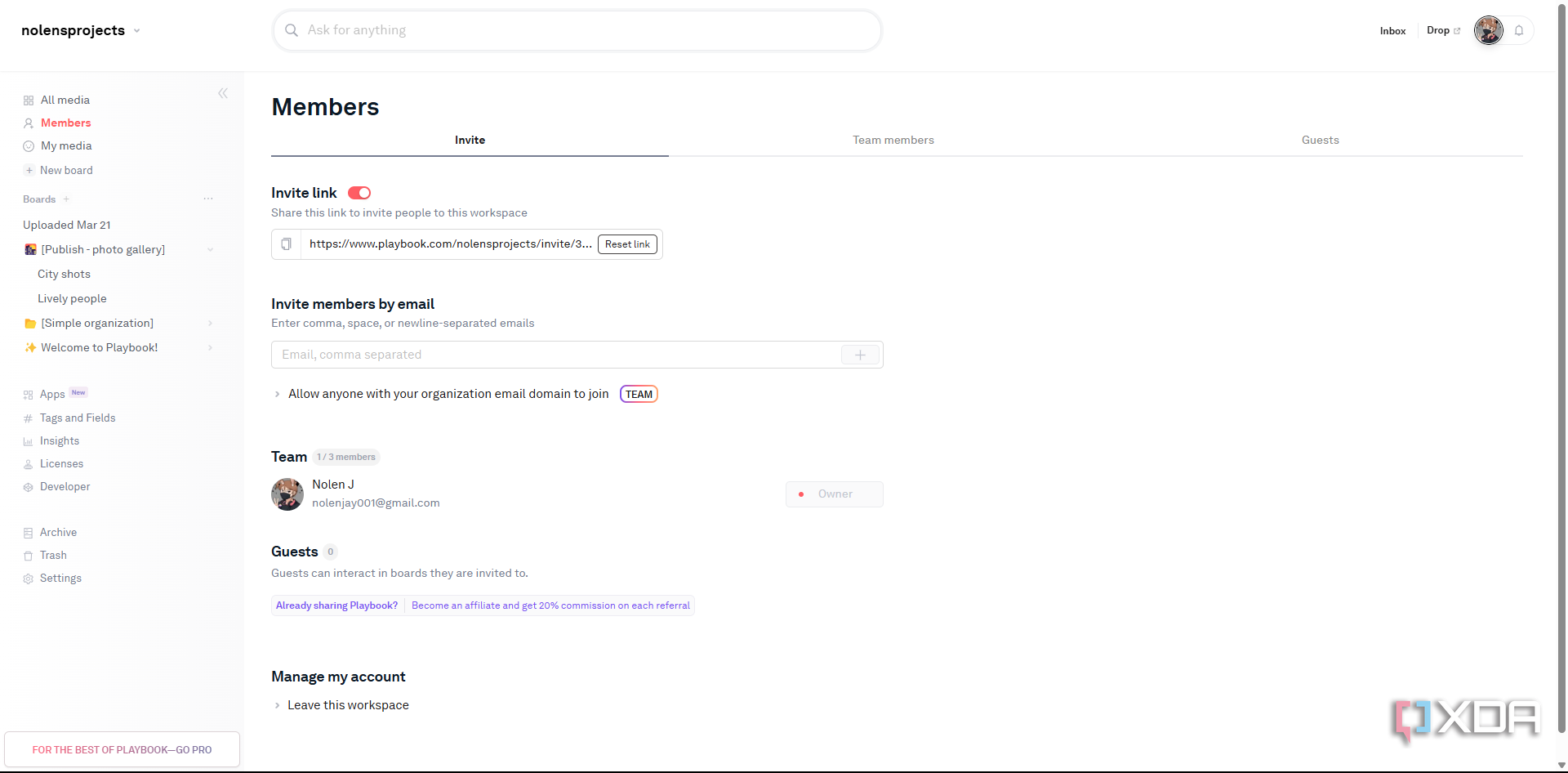
Task: Expand the Welcome to Playbook board chevron
Action: 210,348
